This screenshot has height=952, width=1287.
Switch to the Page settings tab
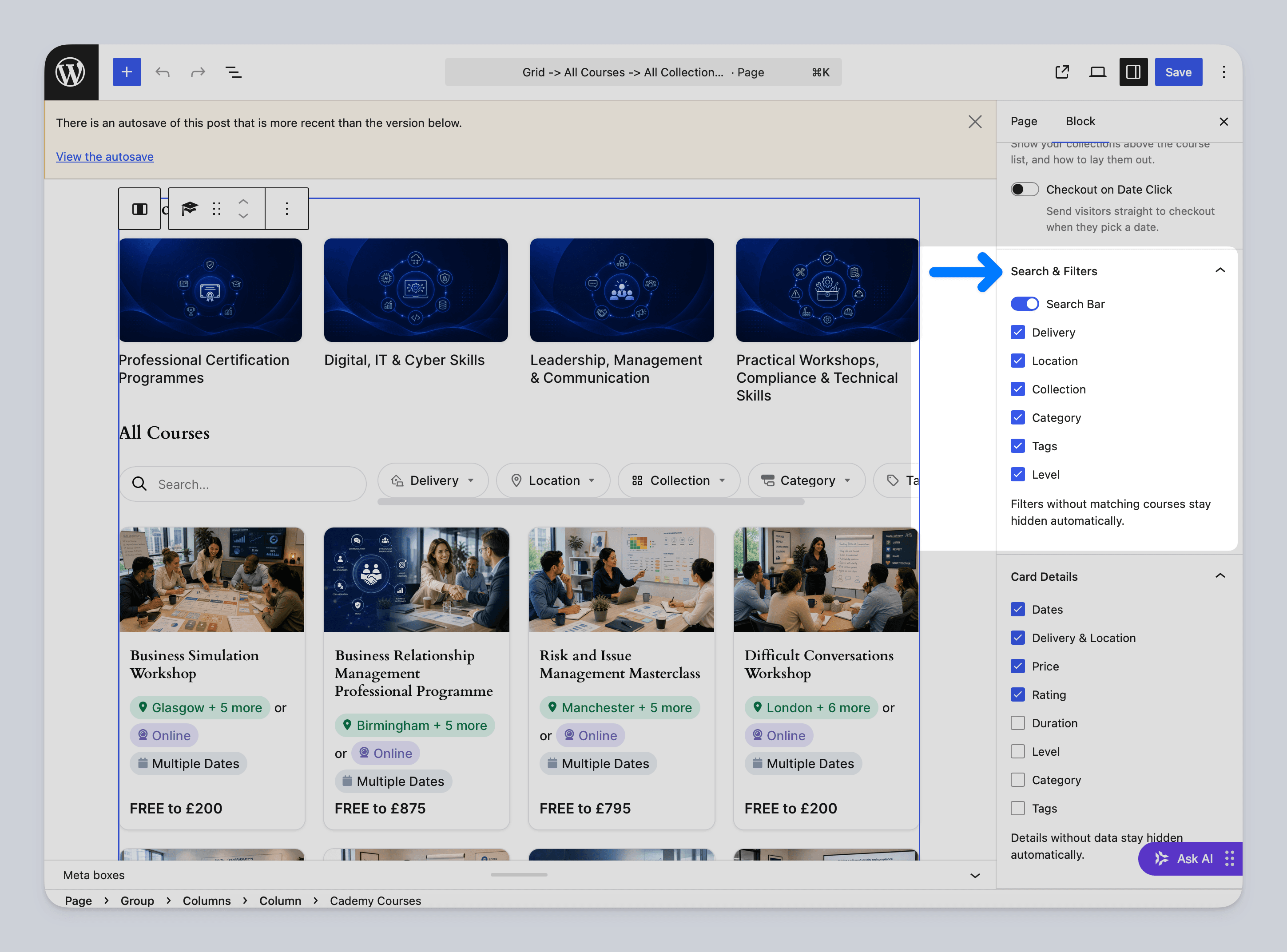point(1024,121)
